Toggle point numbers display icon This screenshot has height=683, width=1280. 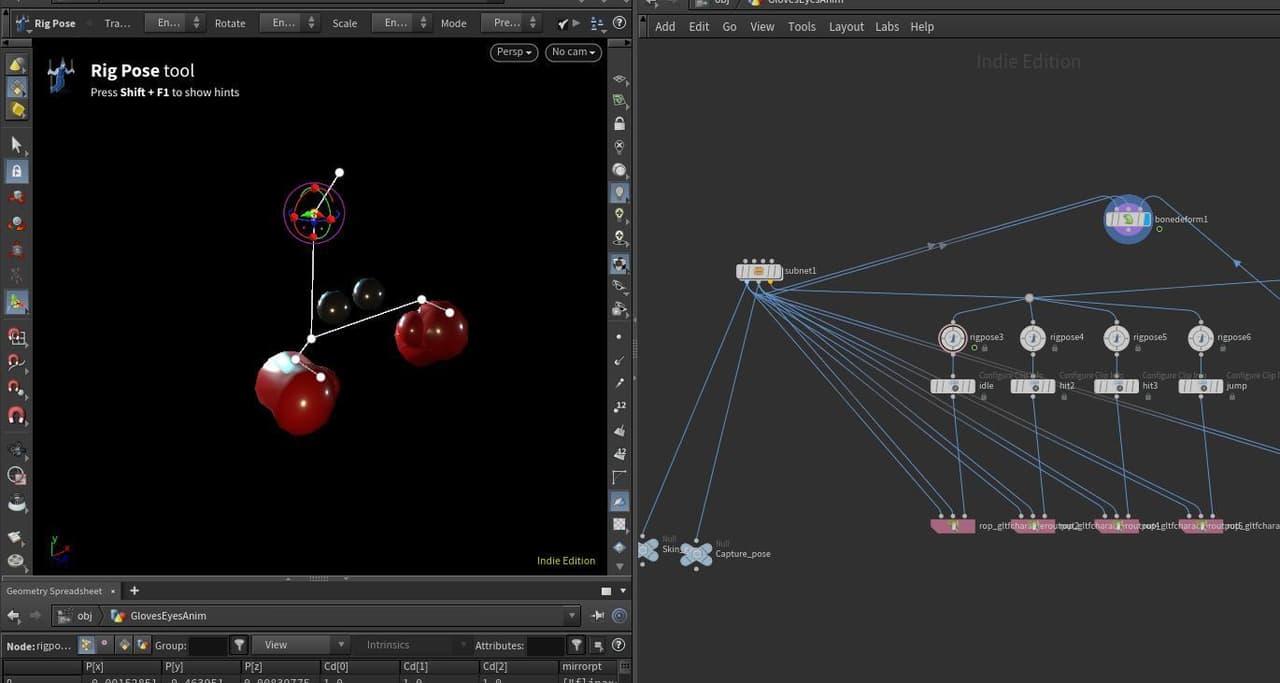[620, 407]
